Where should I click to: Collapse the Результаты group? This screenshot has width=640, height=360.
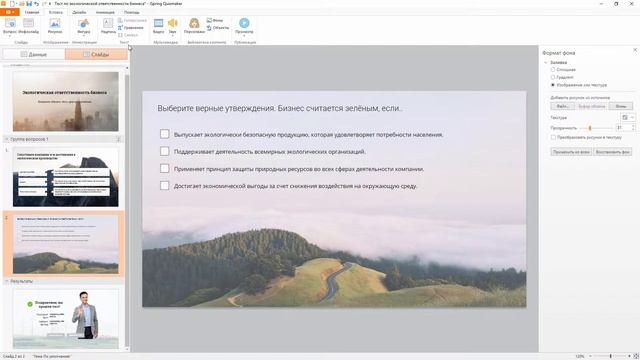(7, 281)
